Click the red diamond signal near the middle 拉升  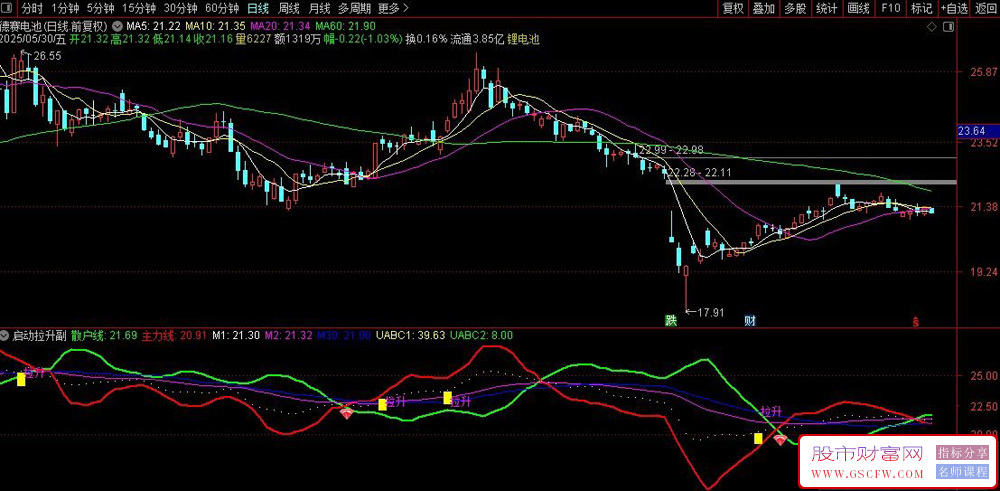346,414
